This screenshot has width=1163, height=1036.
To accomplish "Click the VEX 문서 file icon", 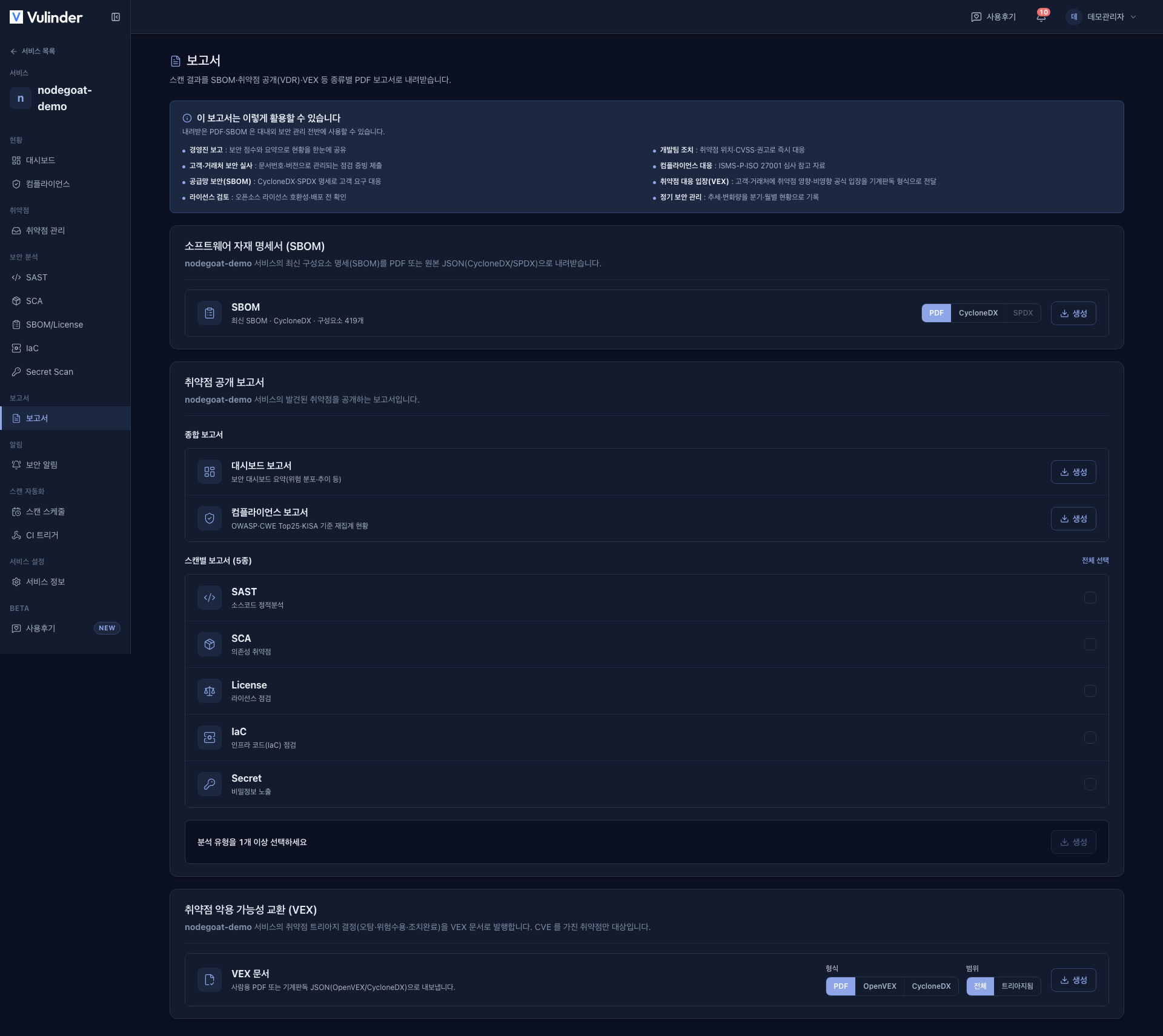I will pyautogui.click(x=210, y=980).
